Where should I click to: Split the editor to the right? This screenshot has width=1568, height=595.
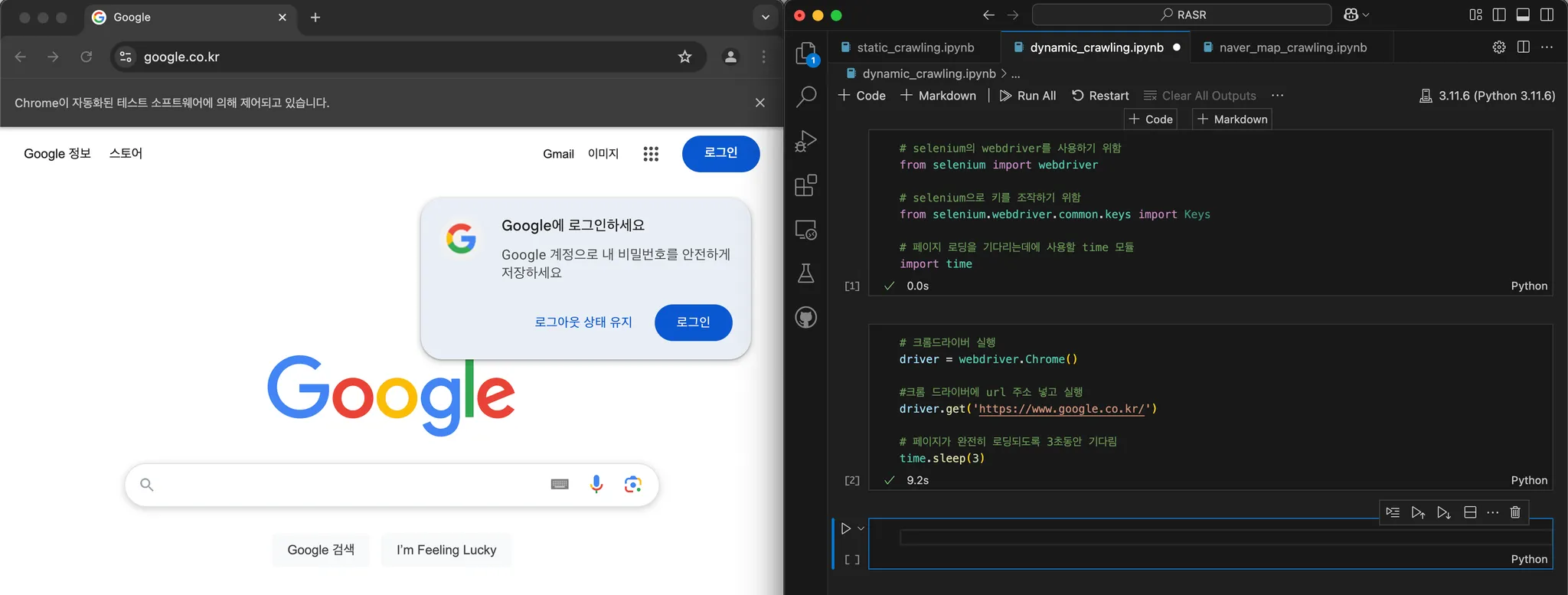[1523, 47]
